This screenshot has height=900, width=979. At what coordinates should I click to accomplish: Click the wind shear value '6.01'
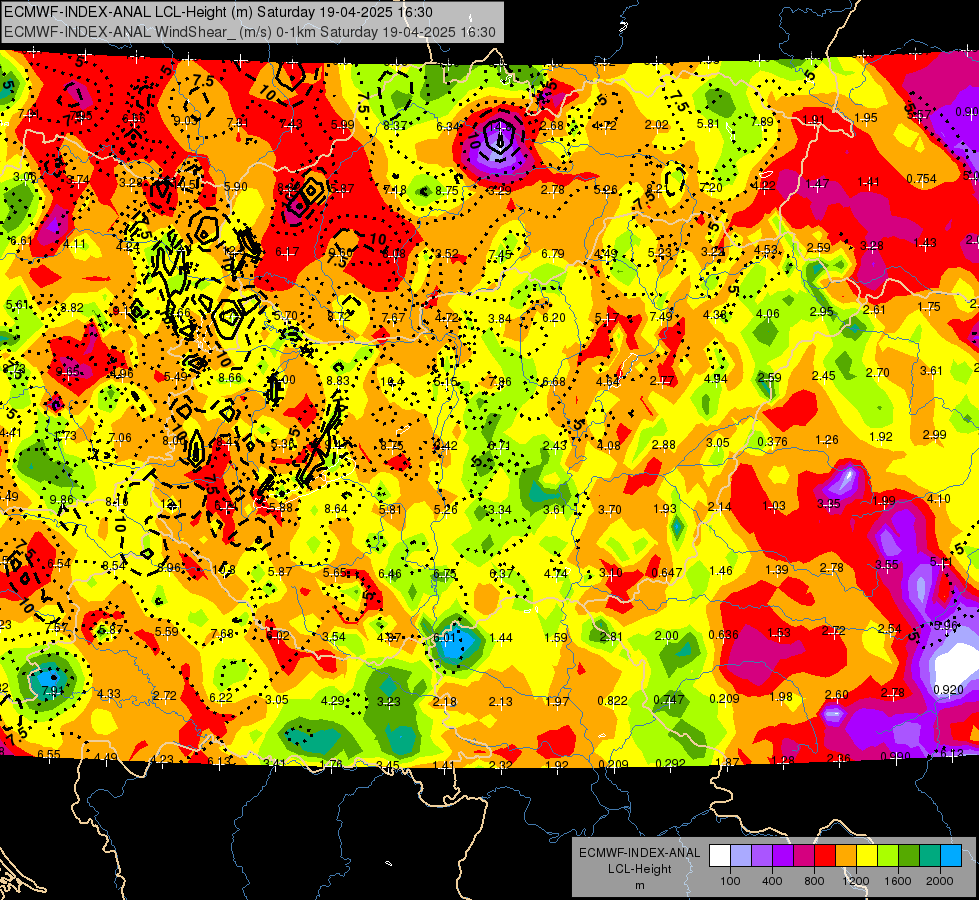pyautogui.click(x=444, y=638)
